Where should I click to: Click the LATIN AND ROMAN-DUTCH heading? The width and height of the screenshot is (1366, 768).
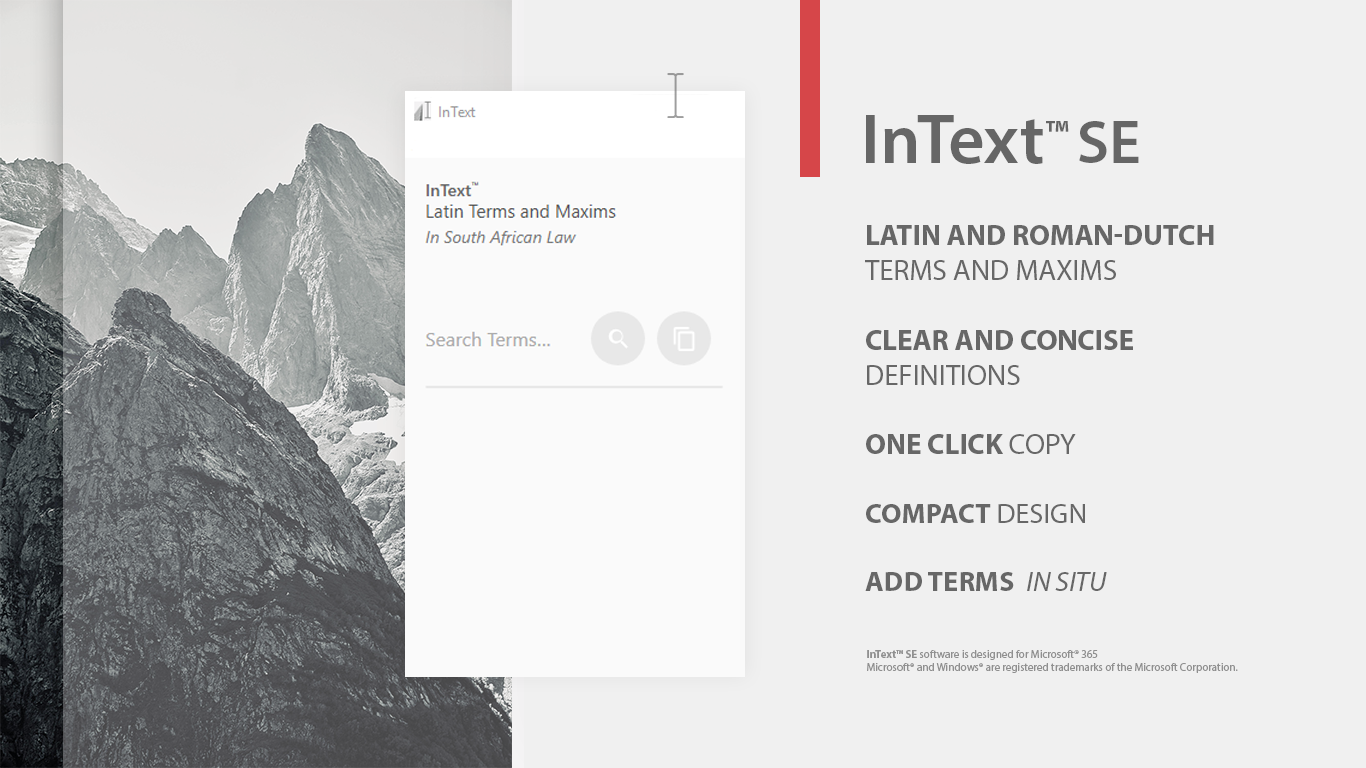pos(1039,236)
